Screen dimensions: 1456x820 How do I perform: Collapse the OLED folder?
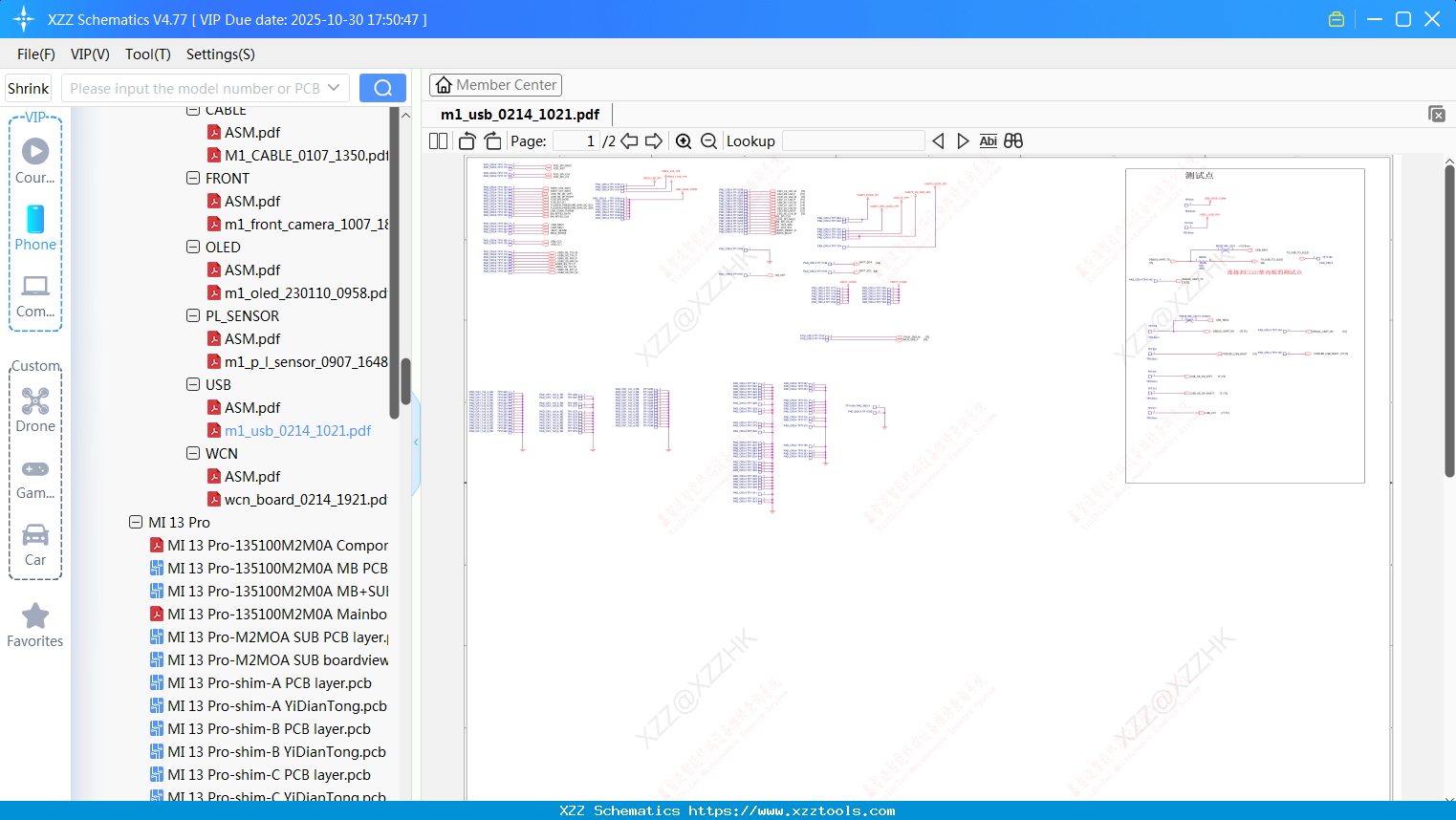pos(193,247)
